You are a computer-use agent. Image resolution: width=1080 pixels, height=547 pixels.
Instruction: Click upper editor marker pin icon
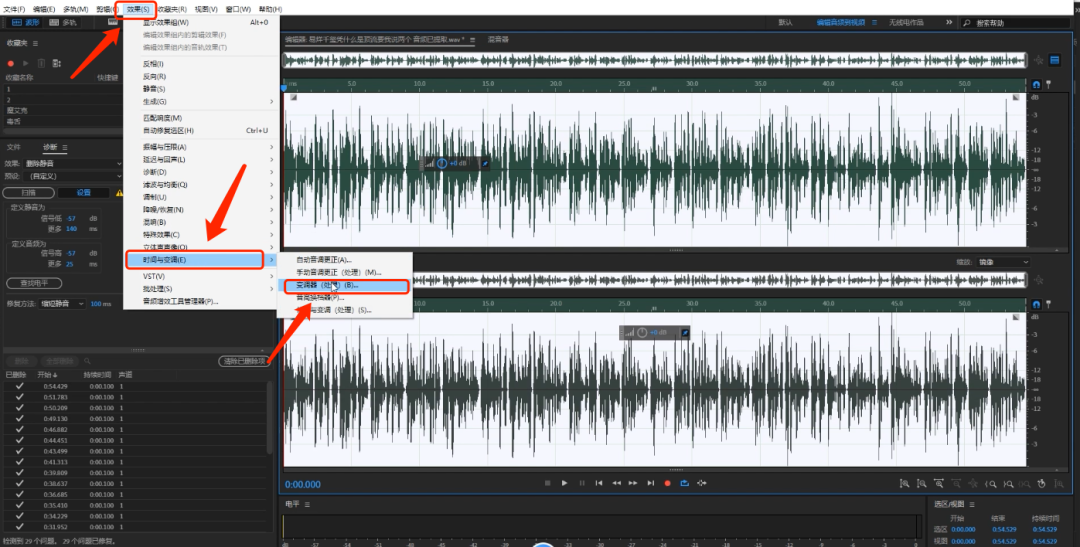coord(1048,84)
